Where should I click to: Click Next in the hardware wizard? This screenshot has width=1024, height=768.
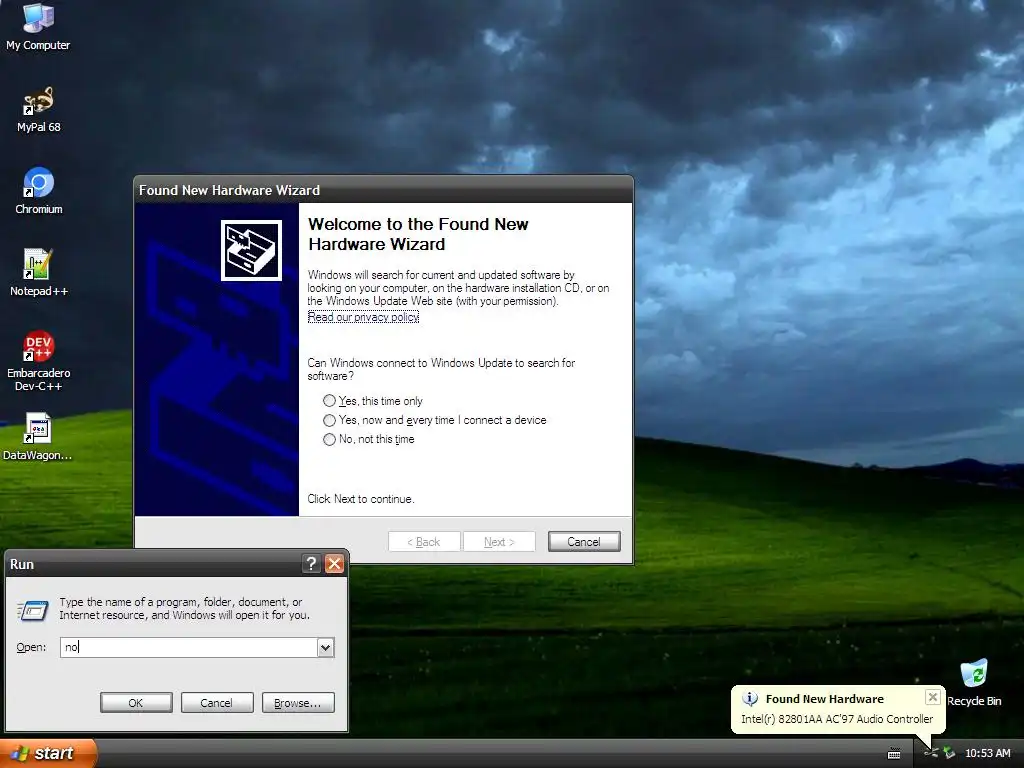pyautogui.click(x=499, y=541)
